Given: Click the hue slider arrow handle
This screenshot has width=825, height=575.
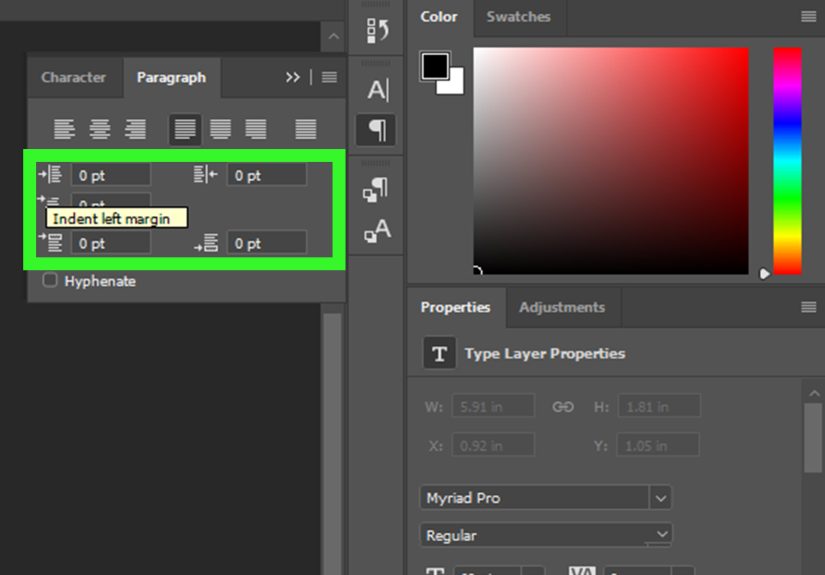Looking at the screenshot, I should click(764, 274).
